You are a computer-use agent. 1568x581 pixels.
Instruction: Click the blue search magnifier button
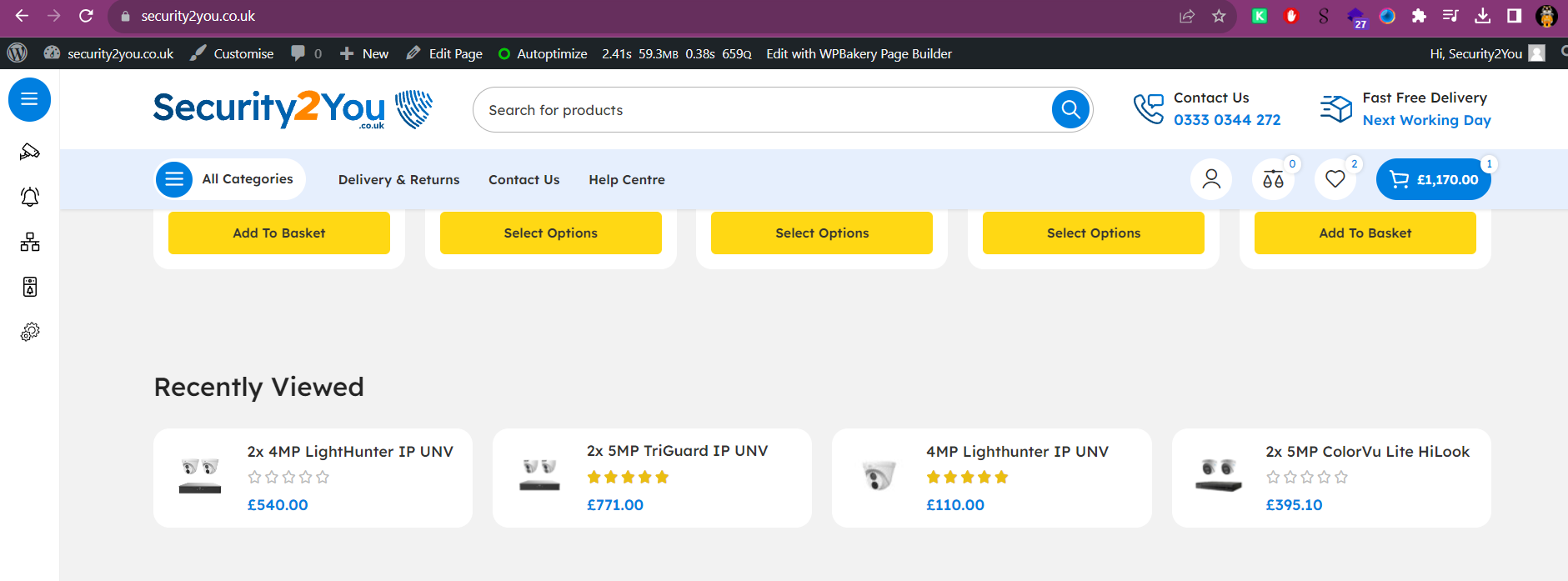(1071, 109)
